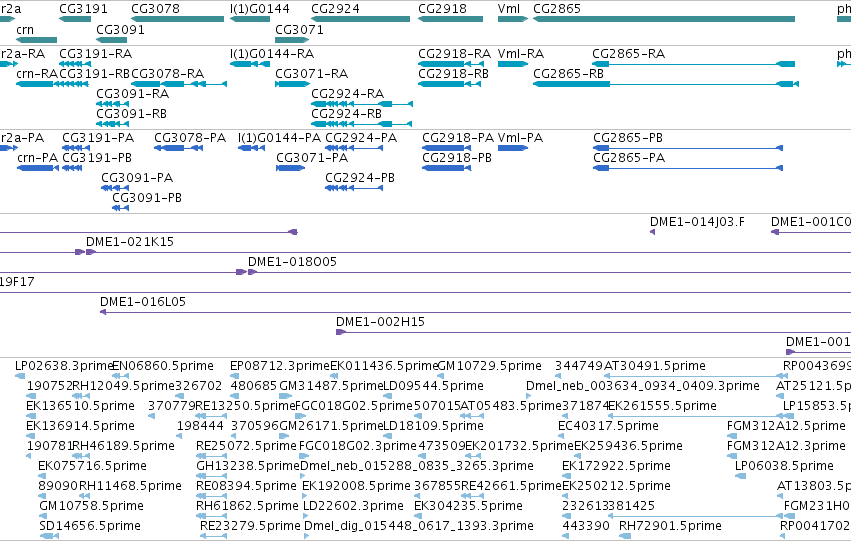
Task: Select EST label GM31487.5prime
Action: pos(331,386)
